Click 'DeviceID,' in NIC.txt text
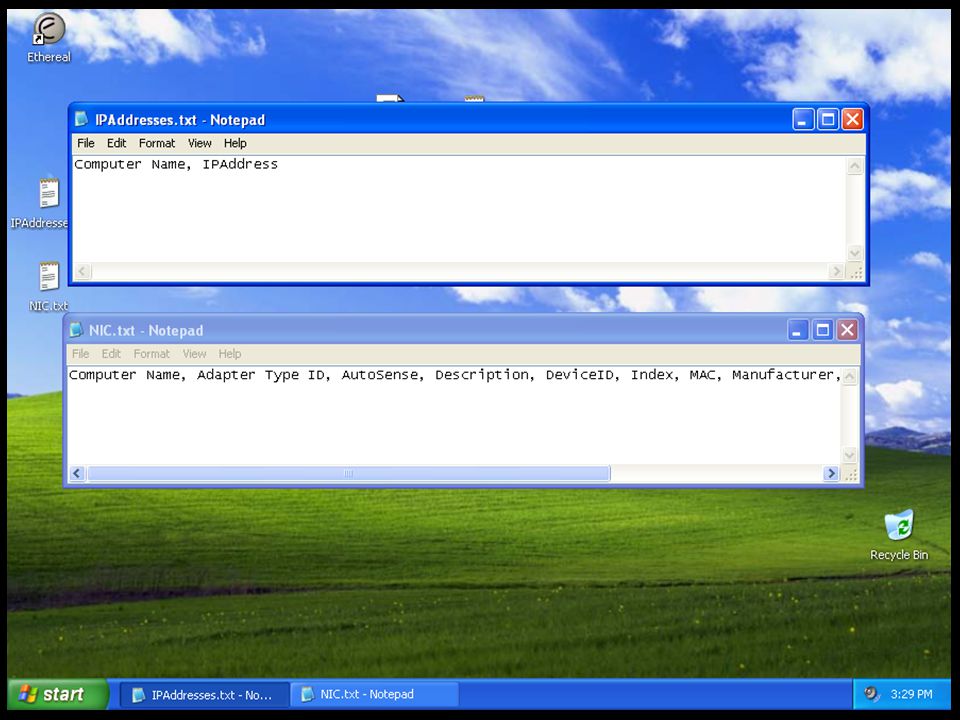The image size is (960, 720). [x=583, y=375]
